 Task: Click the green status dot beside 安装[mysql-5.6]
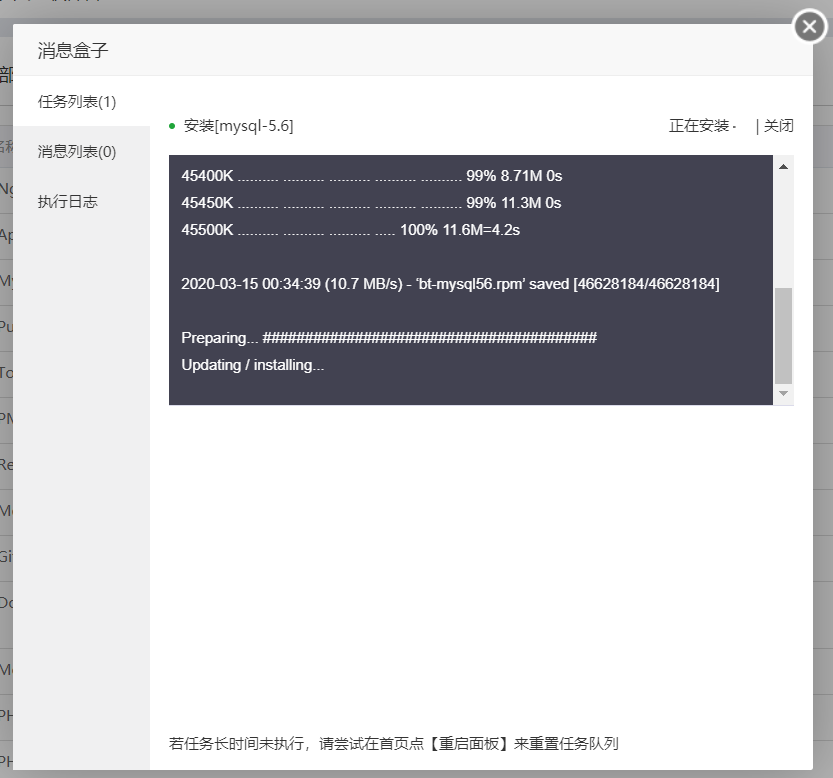click(x=172, y=126)
